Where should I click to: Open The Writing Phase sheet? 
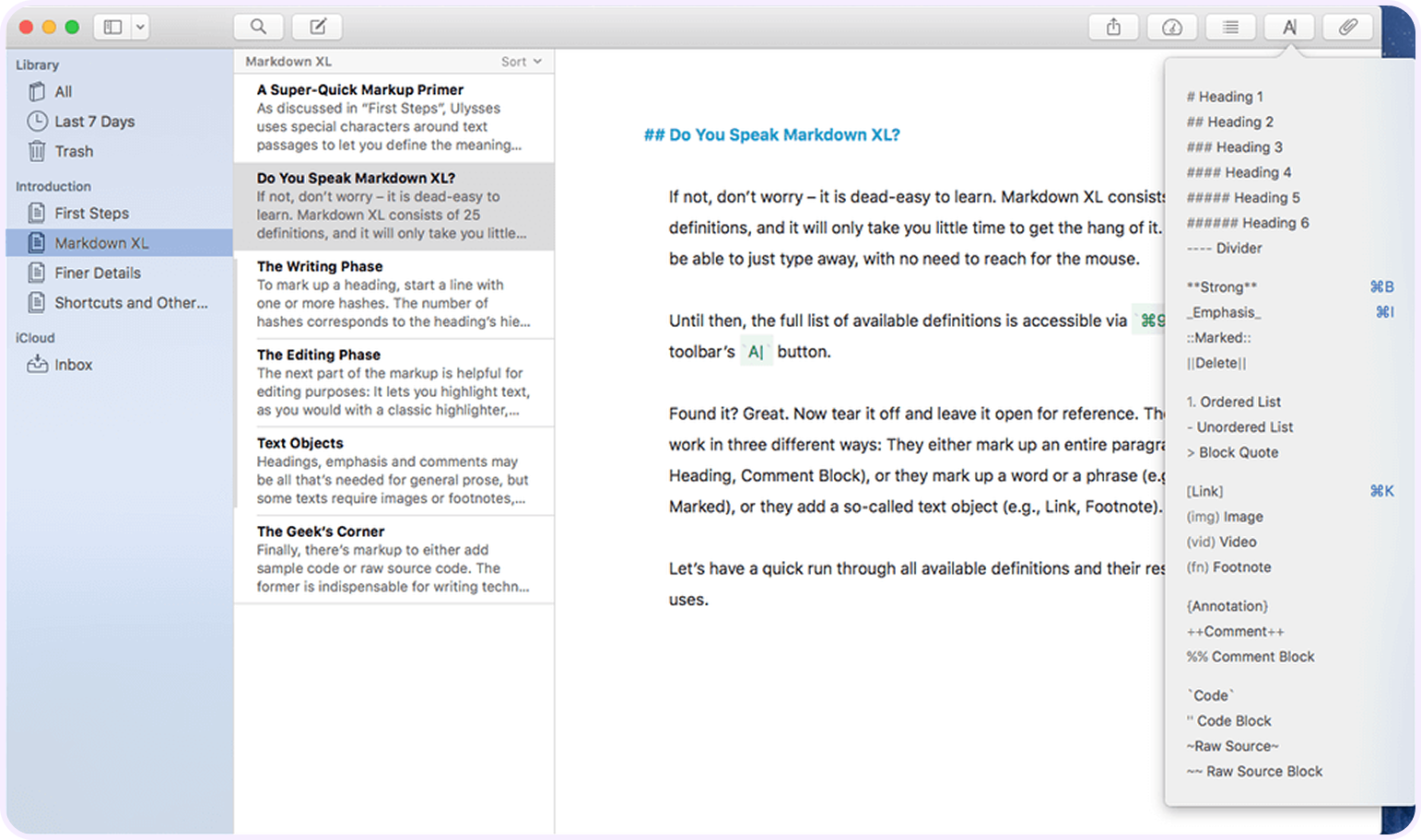point(394,295)
